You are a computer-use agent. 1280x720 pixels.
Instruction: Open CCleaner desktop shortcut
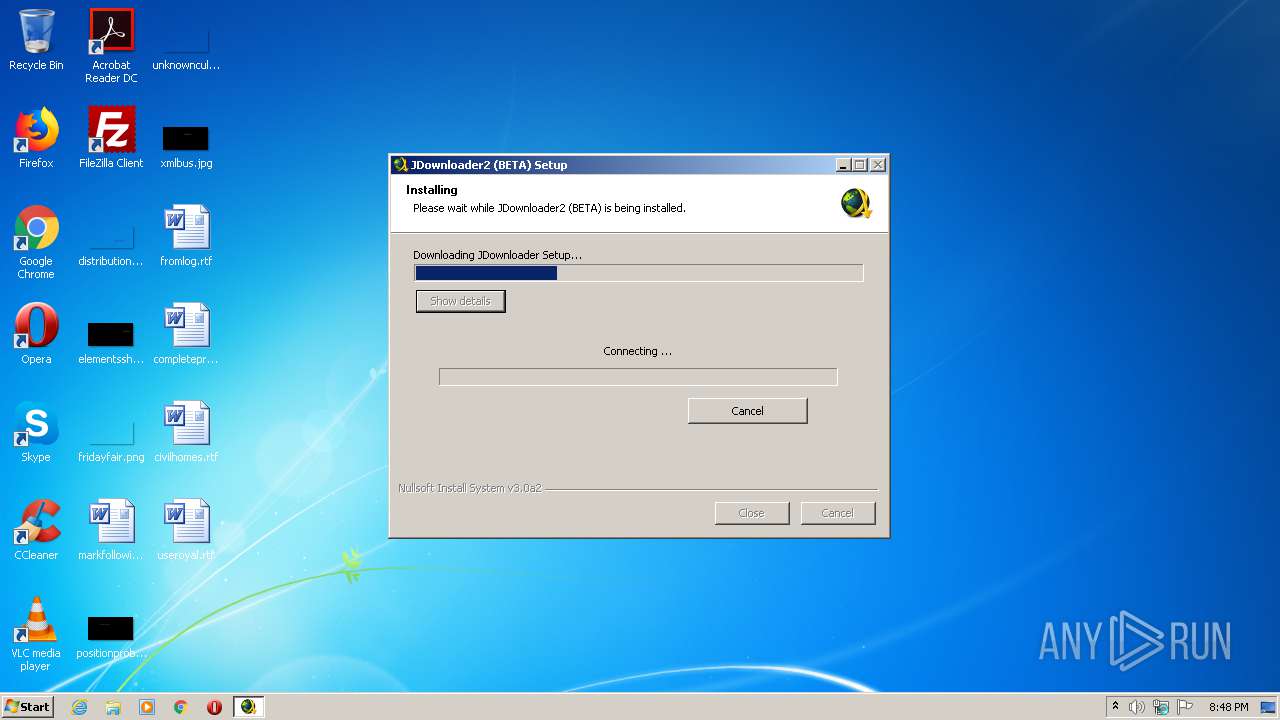[36, 530]
